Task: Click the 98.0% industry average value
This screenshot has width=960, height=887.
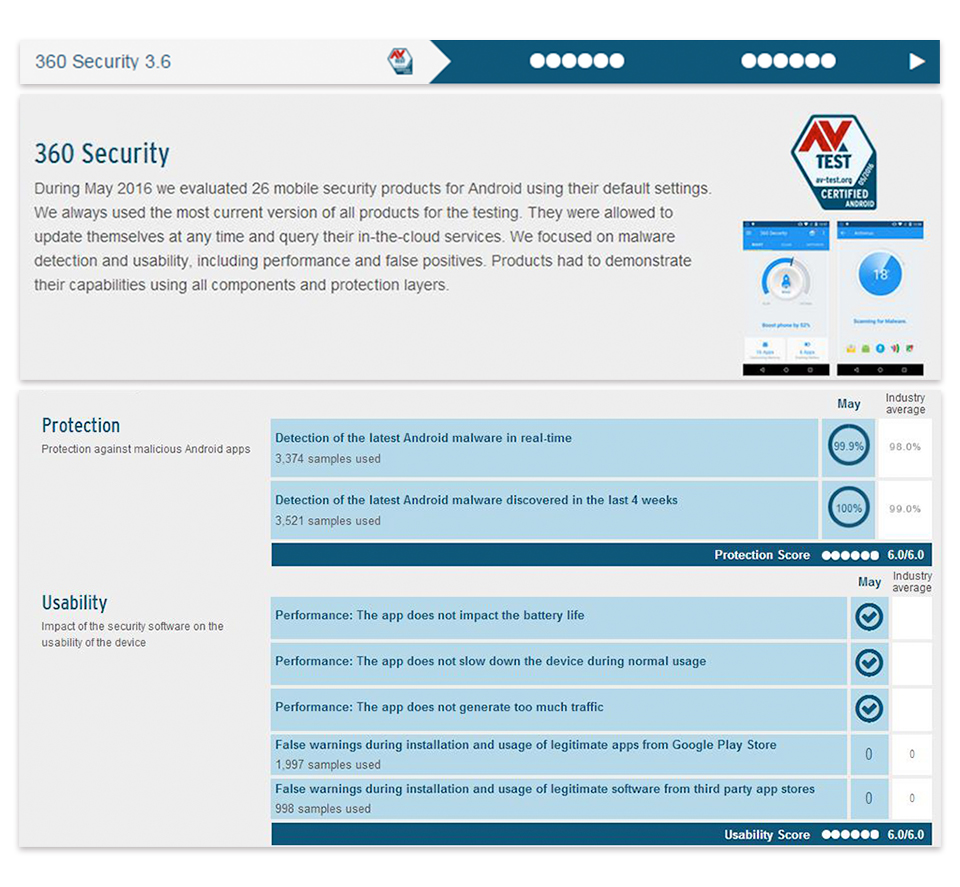Action: [905, 447]
